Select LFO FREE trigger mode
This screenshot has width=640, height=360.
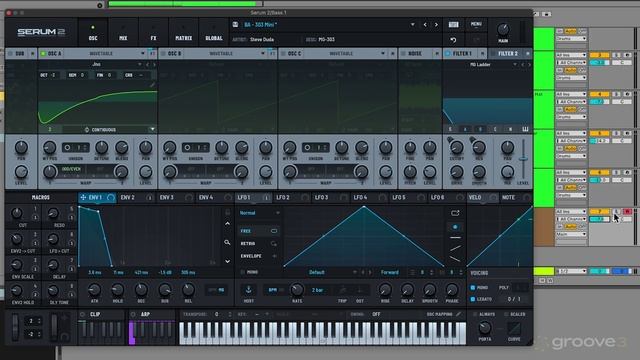pyautogui.click(x=259, y=231)
